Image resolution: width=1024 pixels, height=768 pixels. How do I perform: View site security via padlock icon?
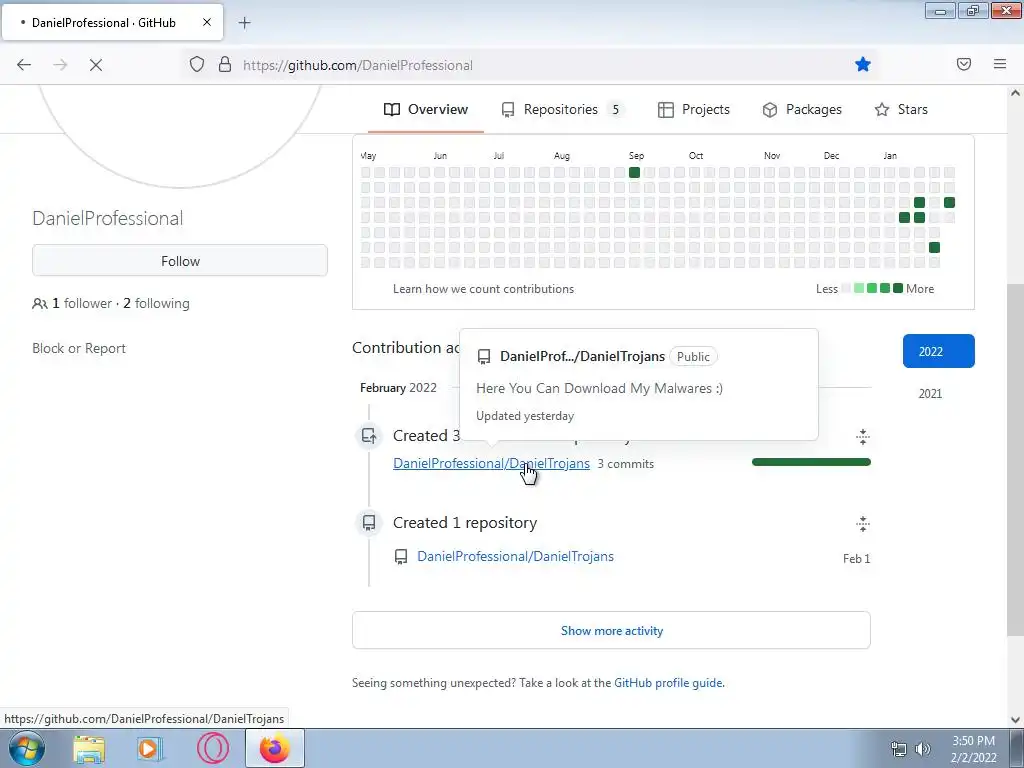pyautogui.click(x=225, y=64)
